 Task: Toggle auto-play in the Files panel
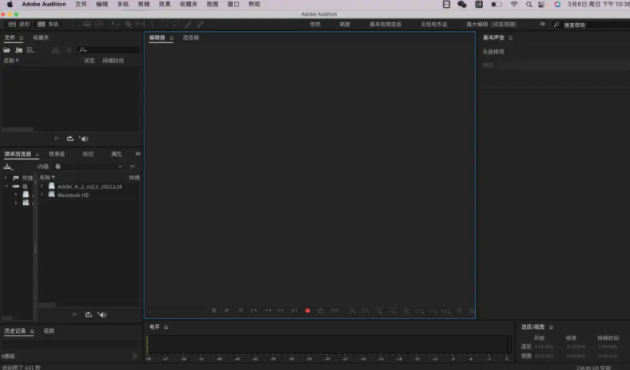coord(84,139)
